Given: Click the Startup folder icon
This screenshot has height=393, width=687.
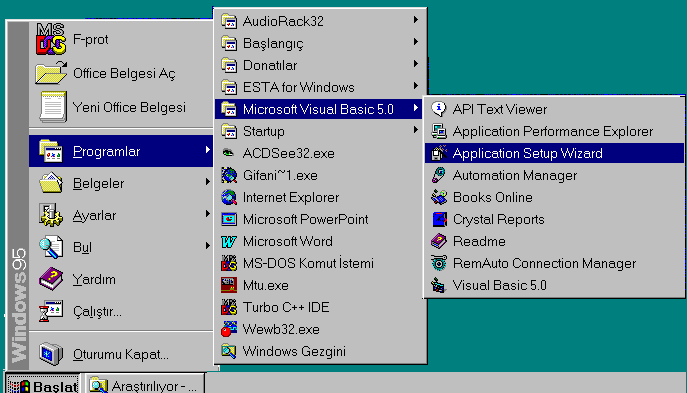Looking at the screenshot, I should pos(229,131).
